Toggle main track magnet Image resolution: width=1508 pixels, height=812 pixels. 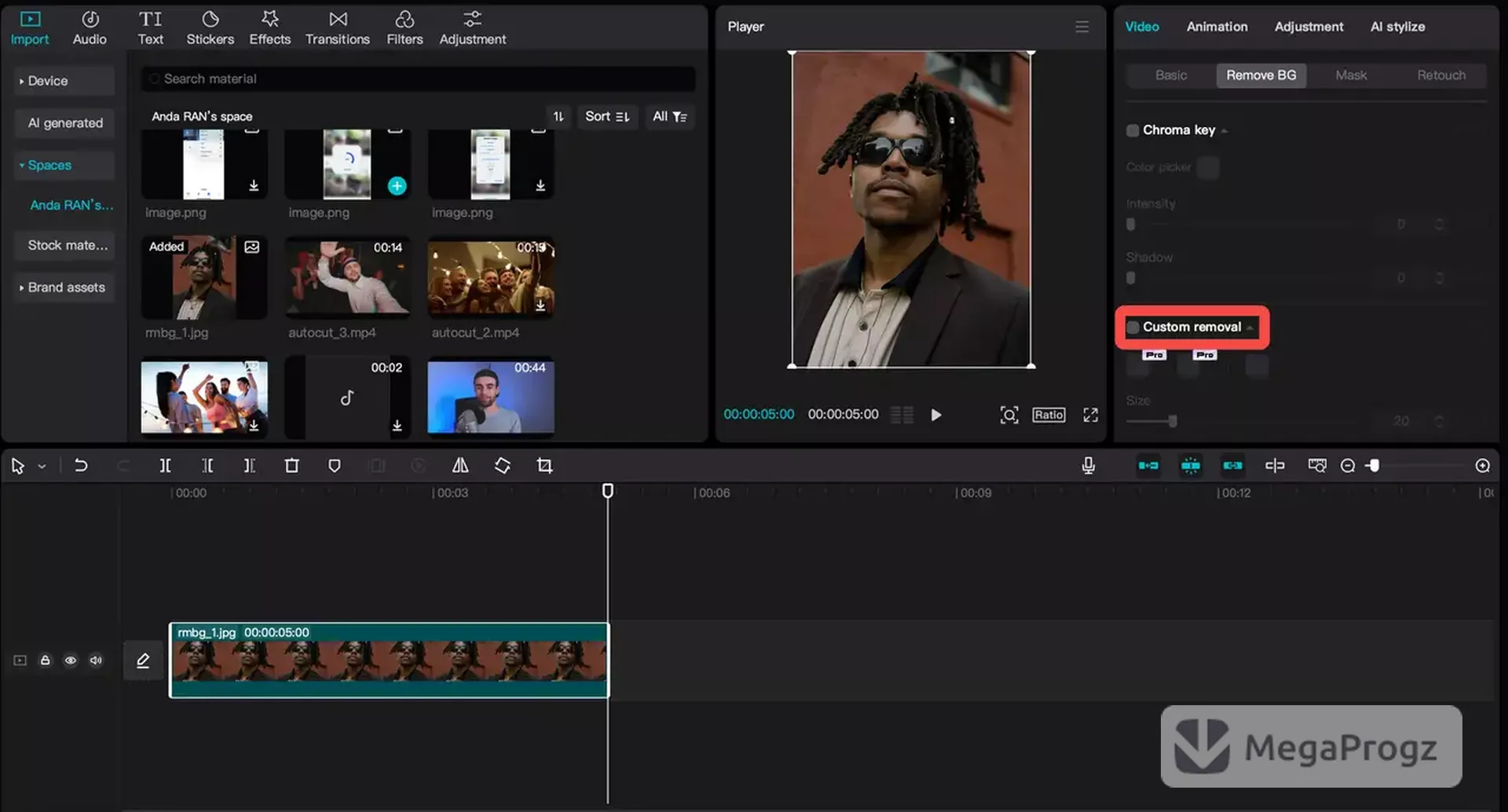[x=1147, y=466]
